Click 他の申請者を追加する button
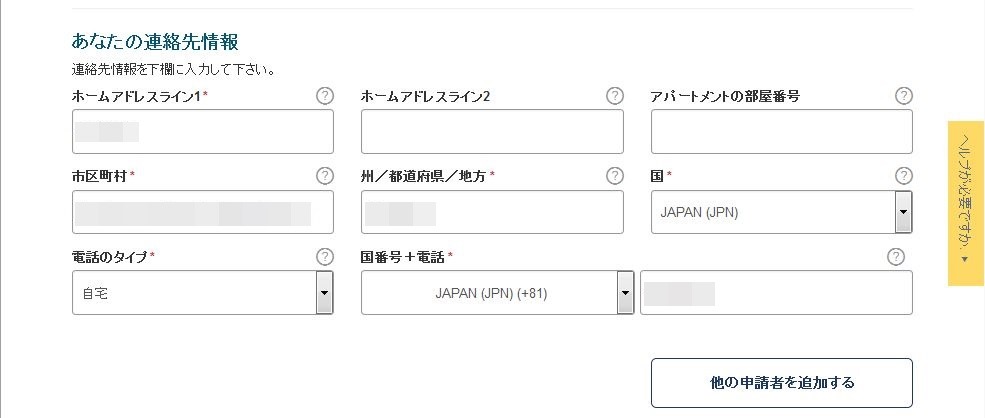Image resolution: width=985 pixels, height=418 pixels. click(x=781, y=383)
